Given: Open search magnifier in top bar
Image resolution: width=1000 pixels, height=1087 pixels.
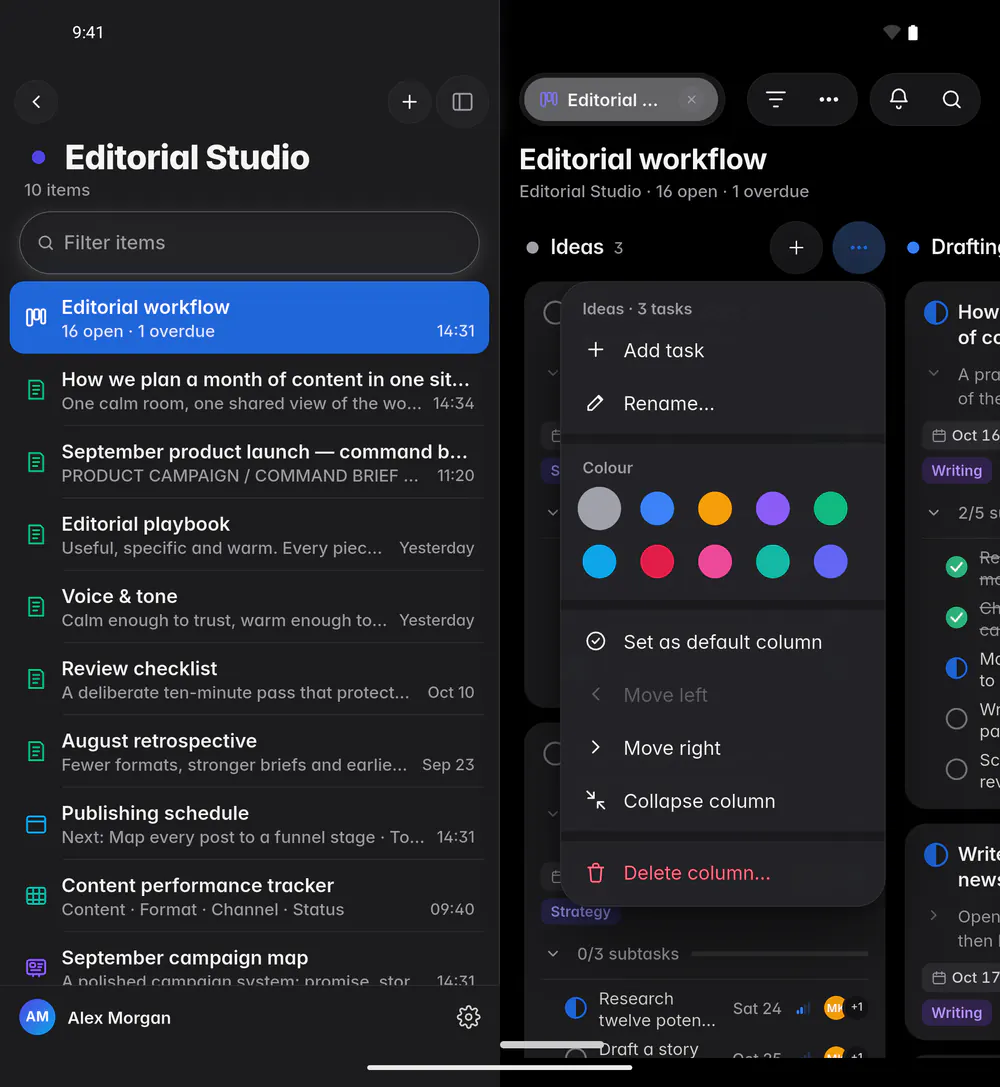Looking at the screenshot, I should click(951, 100).
